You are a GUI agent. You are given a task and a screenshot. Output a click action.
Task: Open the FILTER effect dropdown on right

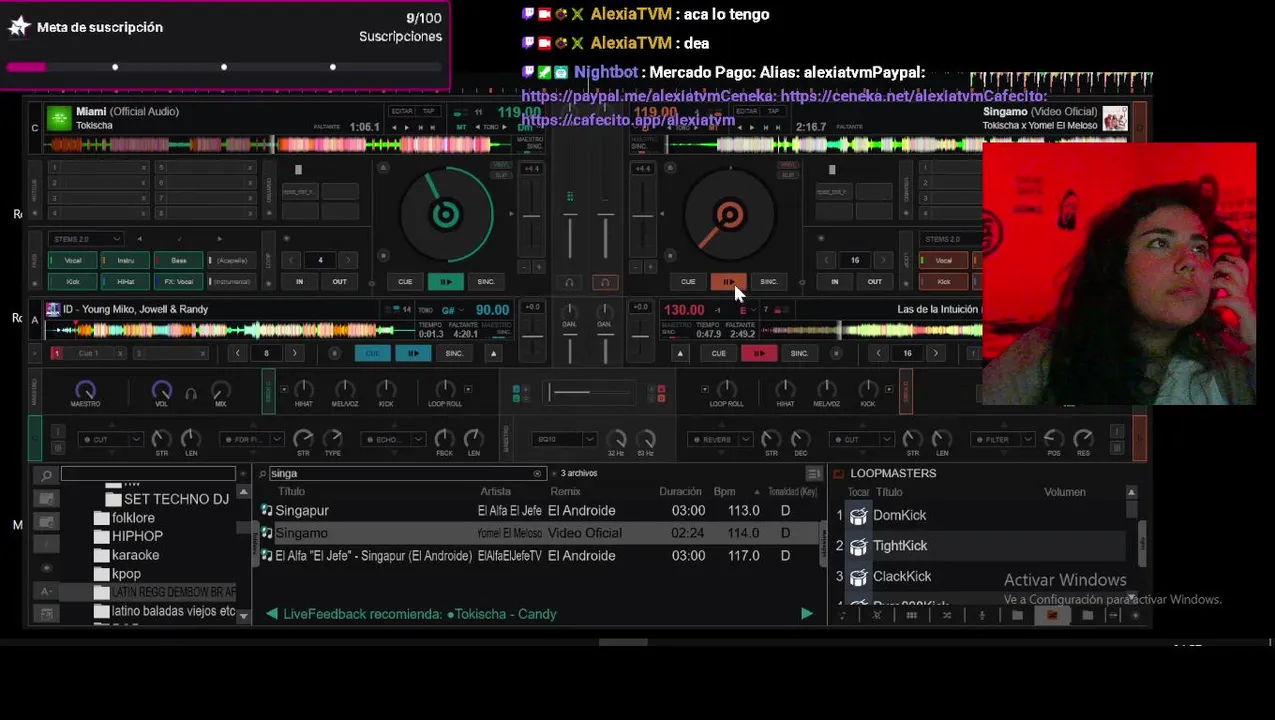[1005, 439]
